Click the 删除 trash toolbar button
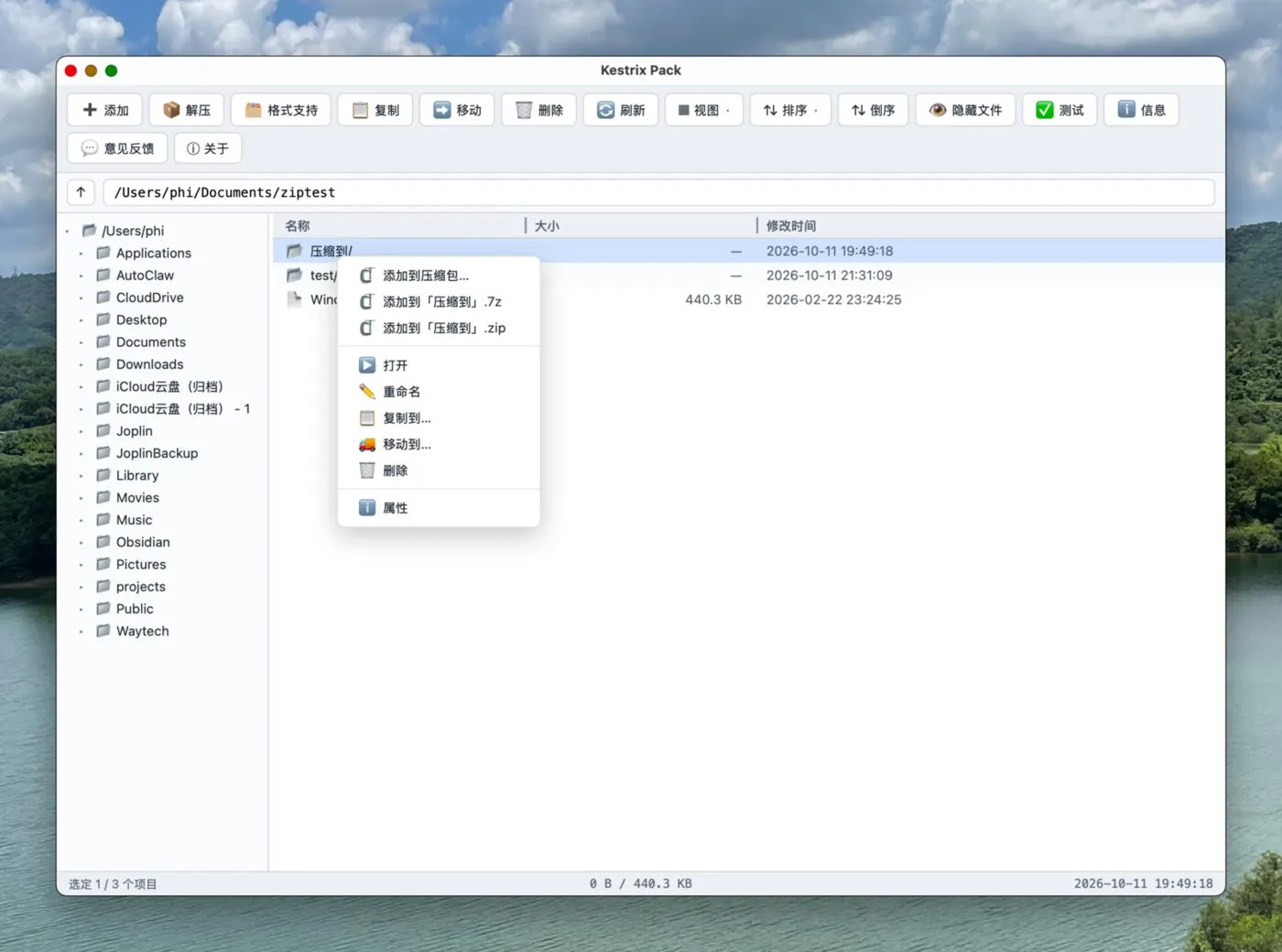The width and height of the screenshot is (1282, 952). pos(539,110)
